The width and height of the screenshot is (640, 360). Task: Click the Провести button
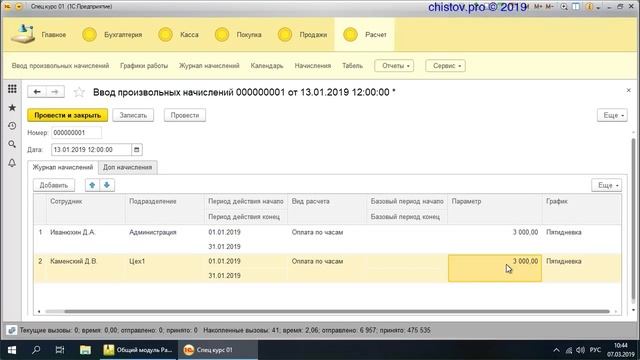[185, 116]
